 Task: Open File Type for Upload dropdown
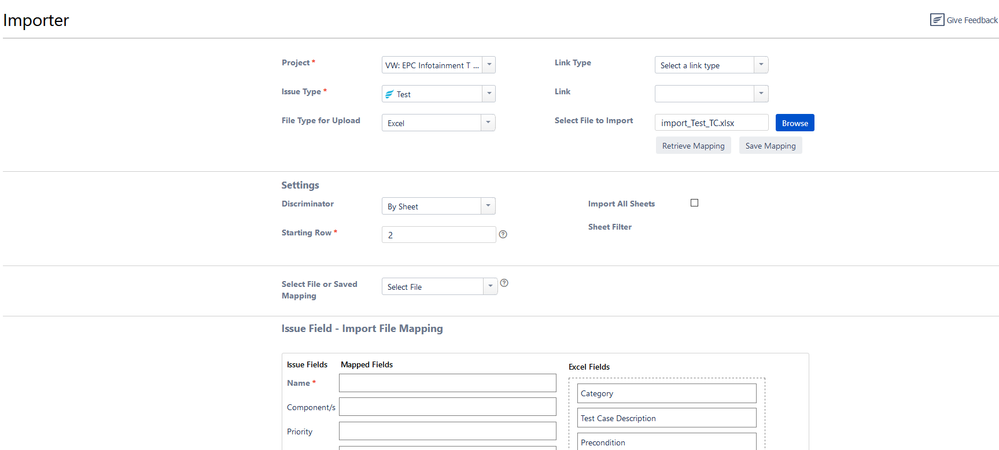(438, 123)
